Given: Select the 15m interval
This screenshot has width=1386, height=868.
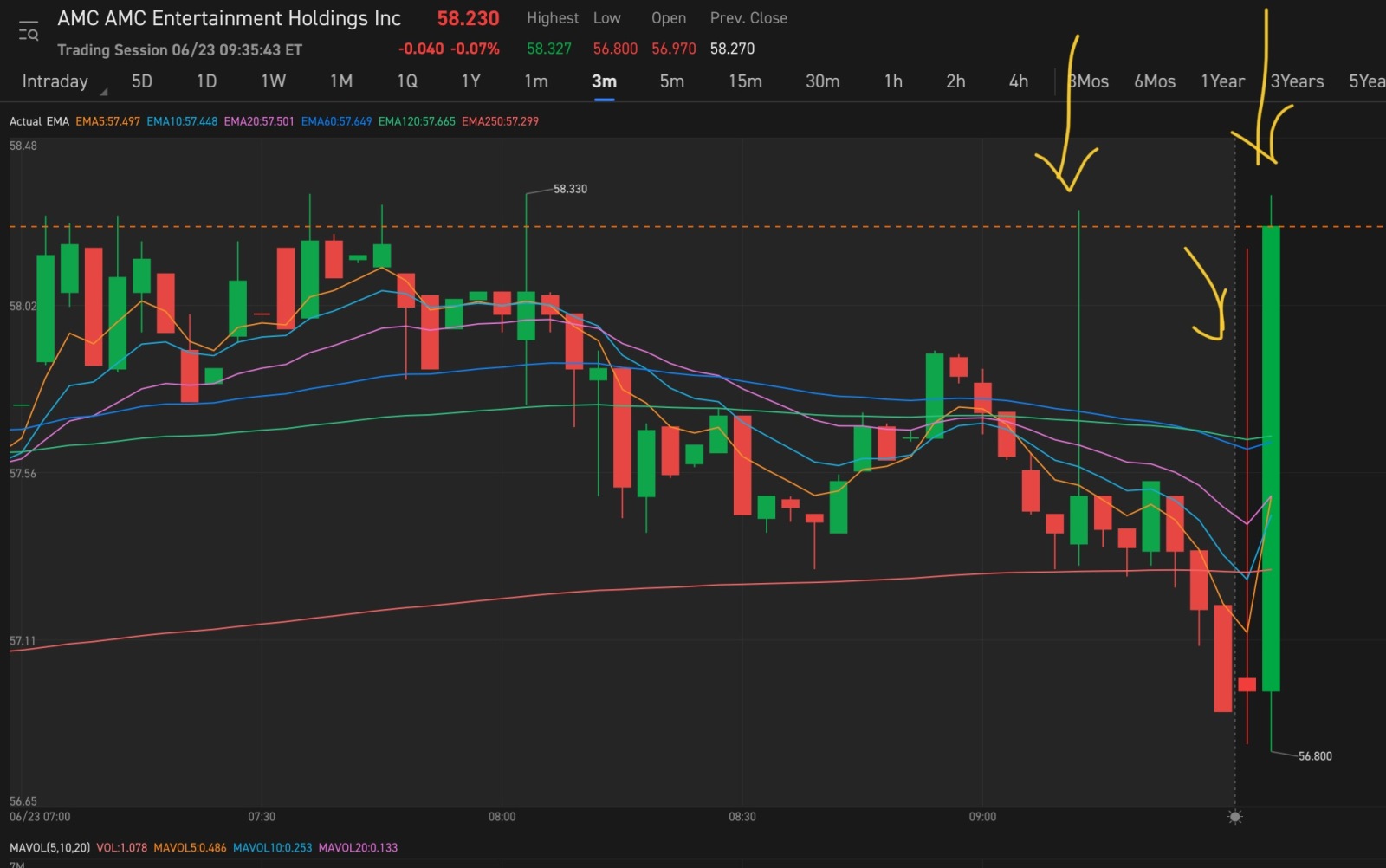Looking at the screenshot, I should [x=745, y=81].
